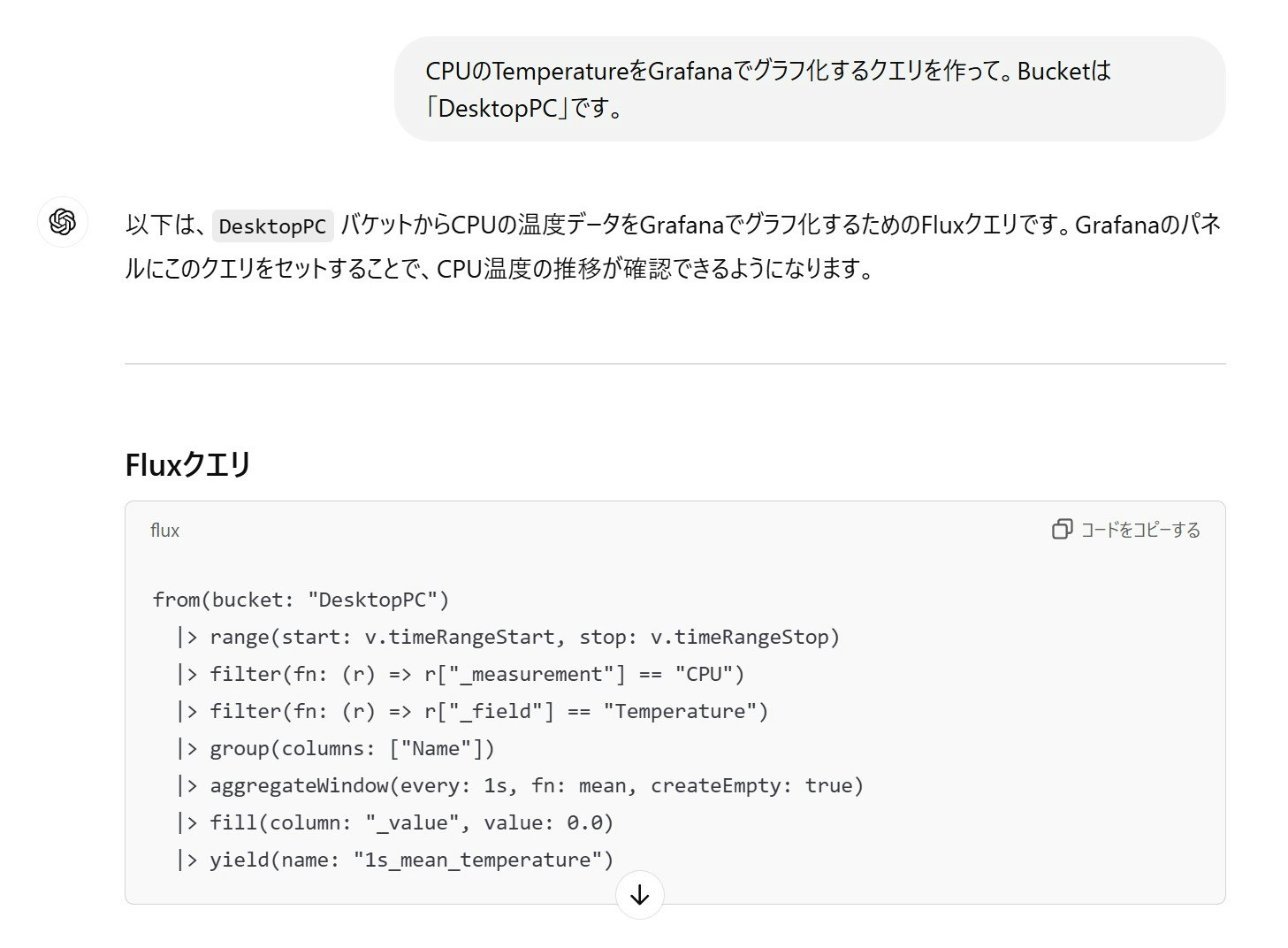Click the ChatGPT logo avatar icon
This screenshot has width=1288, height=948.
[62, 222]
